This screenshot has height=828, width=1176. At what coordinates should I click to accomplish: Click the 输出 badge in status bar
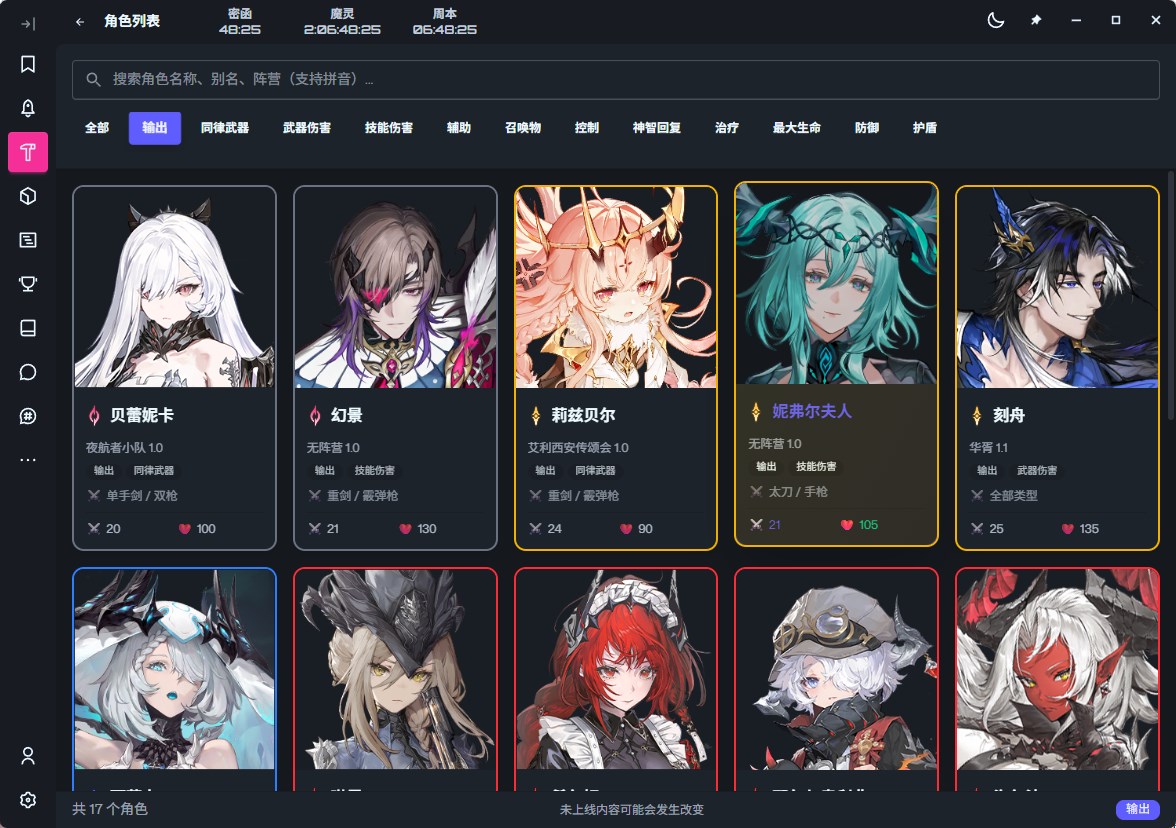1137,809
